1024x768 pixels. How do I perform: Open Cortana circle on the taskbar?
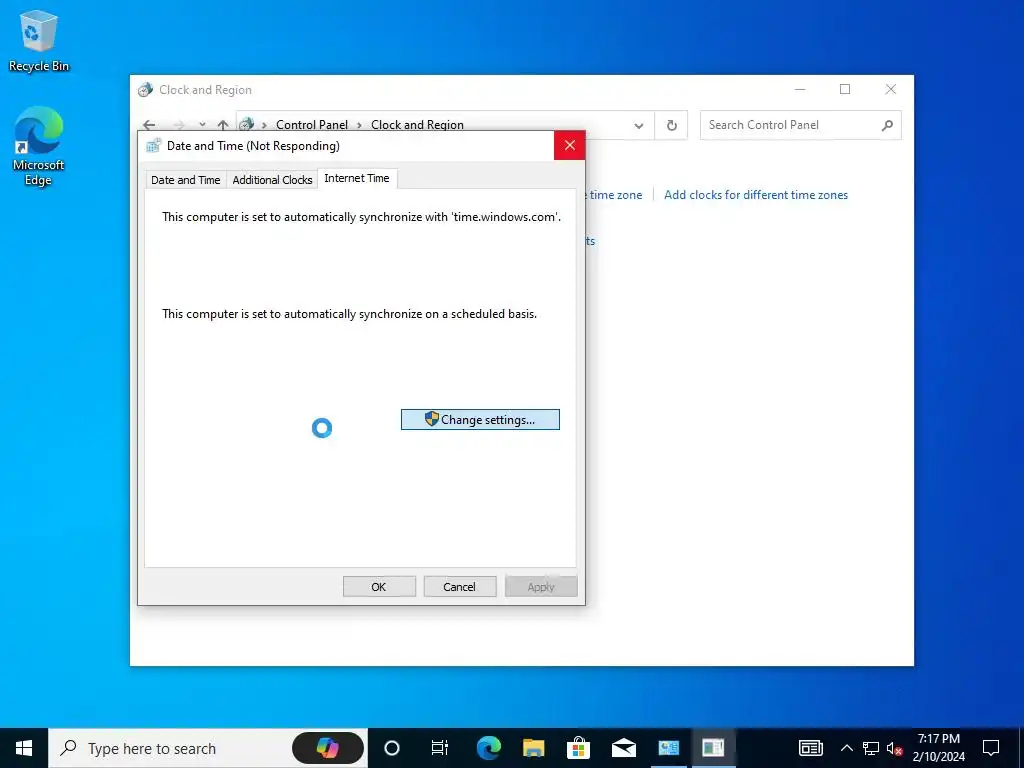pos(392,748)
